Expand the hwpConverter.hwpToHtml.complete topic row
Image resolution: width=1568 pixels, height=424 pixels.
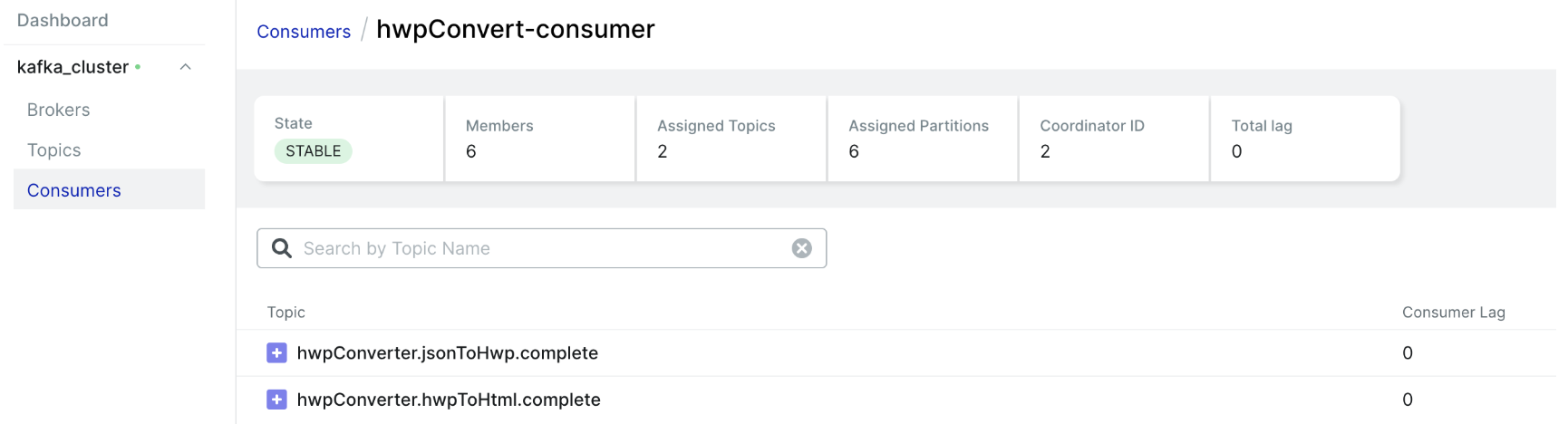click(276, 400)
